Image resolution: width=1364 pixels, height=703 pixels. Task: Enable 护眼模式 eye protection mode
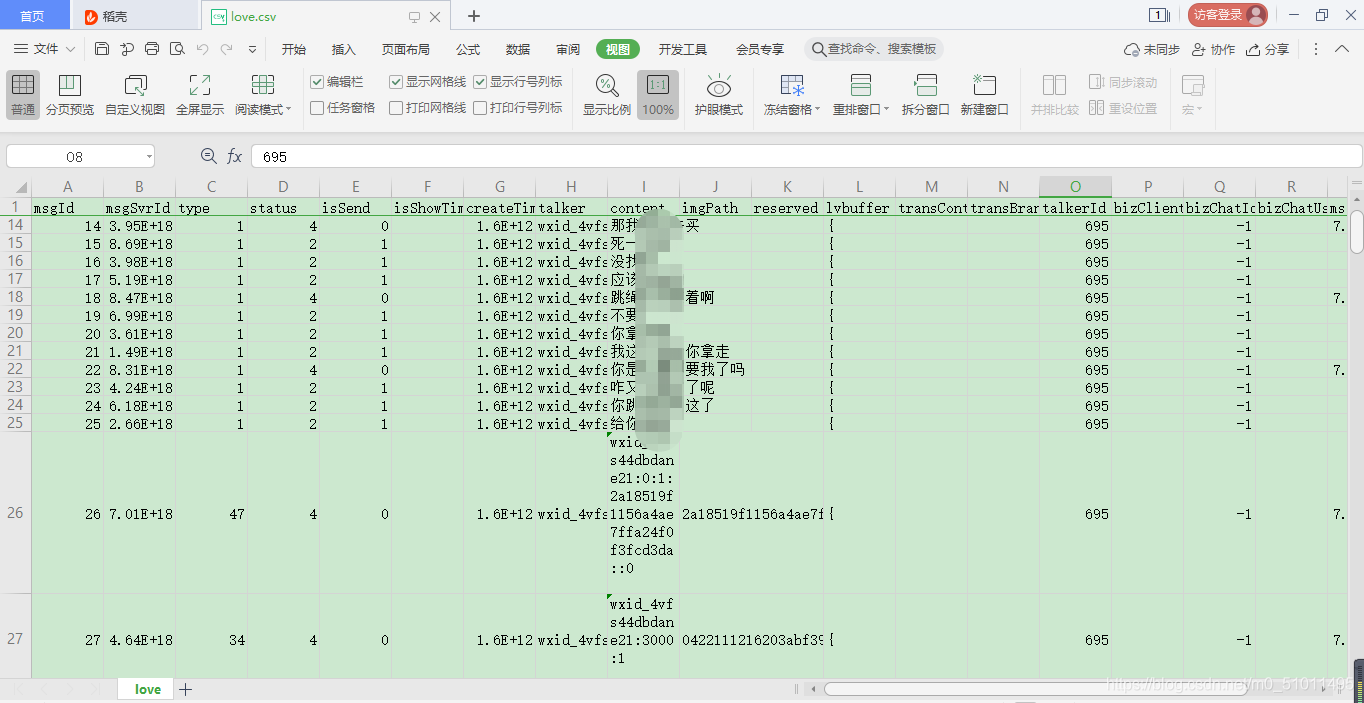click(x=719, y=95)
